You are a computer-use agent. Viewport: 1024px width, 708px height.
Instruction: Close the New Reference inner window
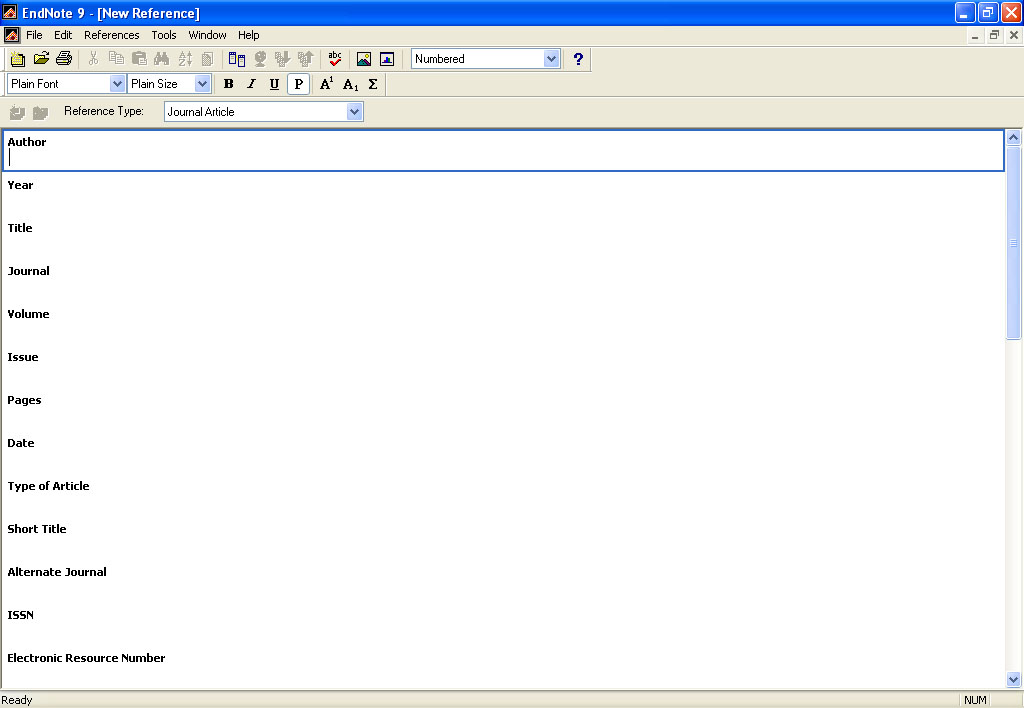1014,35
